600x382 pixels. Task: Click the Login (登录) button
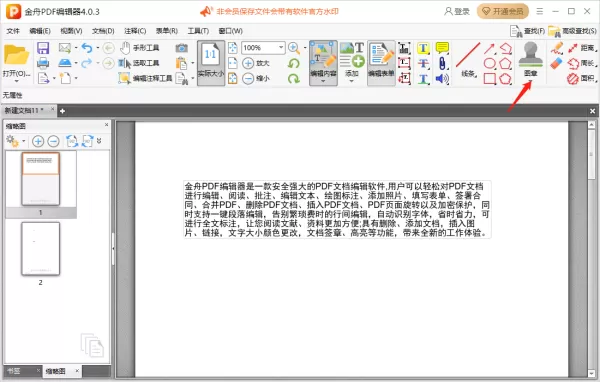tap(457, 11)
